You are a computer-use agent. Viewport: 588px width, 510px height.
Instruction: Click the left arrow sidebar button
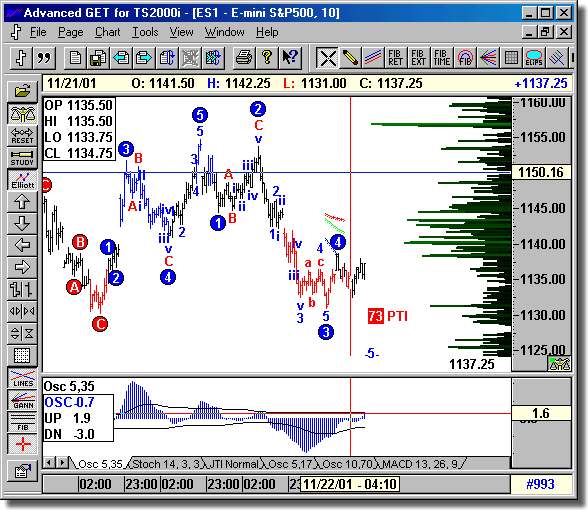tap(22, 246)
